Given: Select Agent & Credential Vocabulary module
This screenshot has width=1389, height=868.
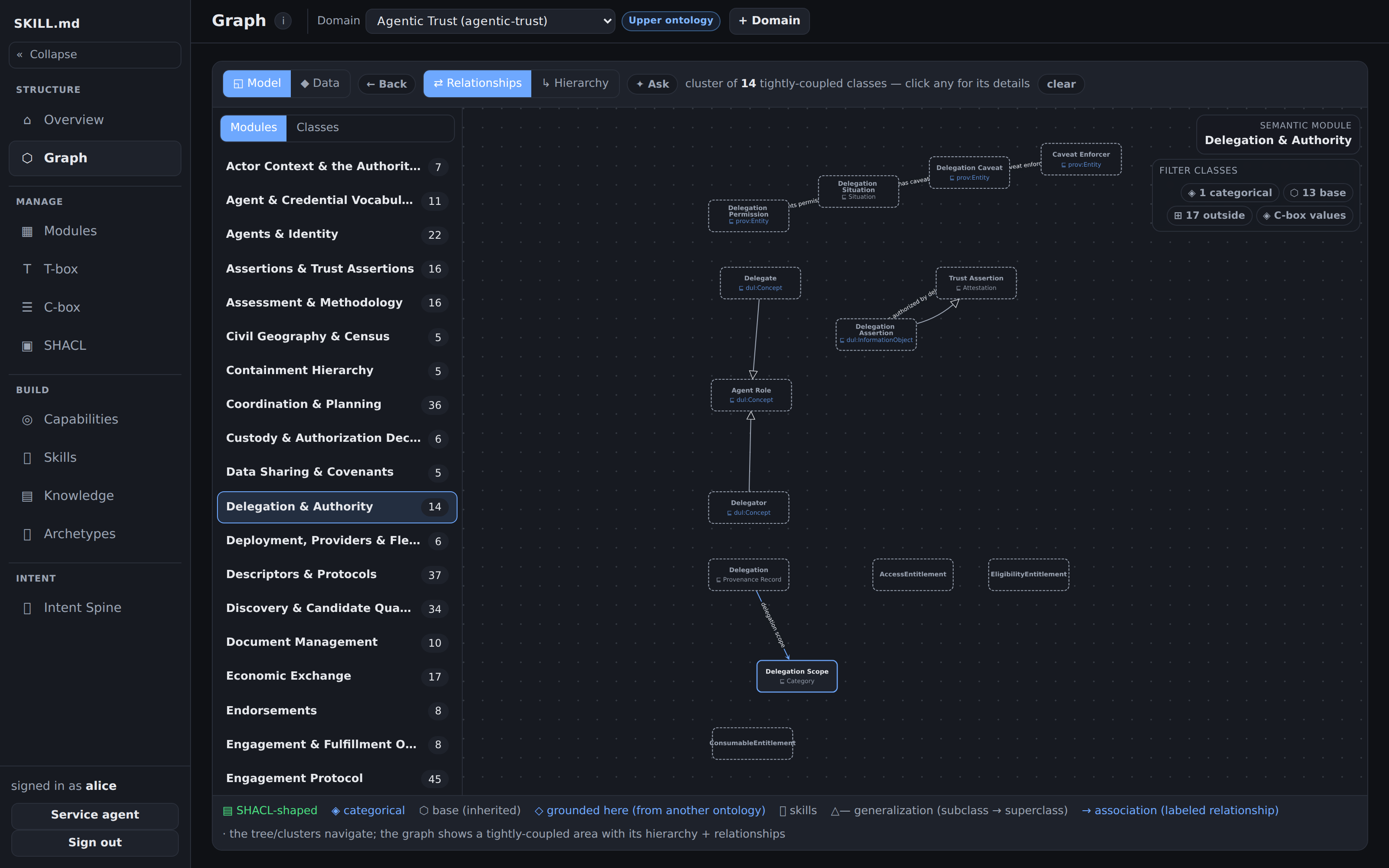Looking at the screenshot, I should click(x=337, y=201).
